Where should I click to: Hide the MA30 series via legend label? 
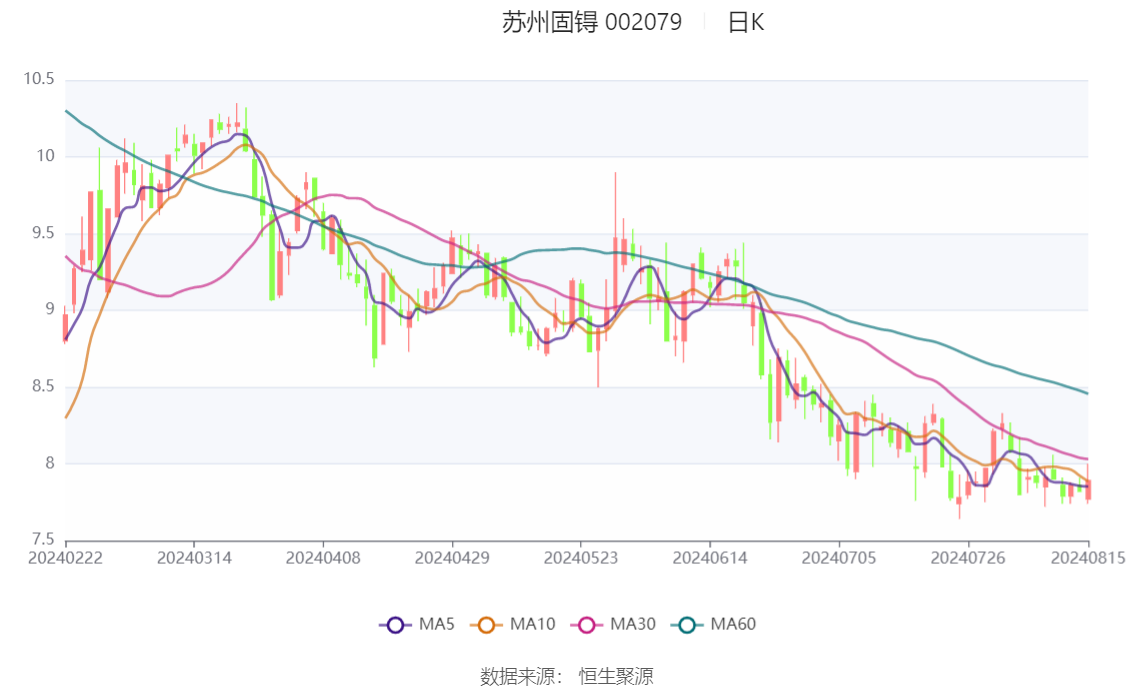click(633, 624)
